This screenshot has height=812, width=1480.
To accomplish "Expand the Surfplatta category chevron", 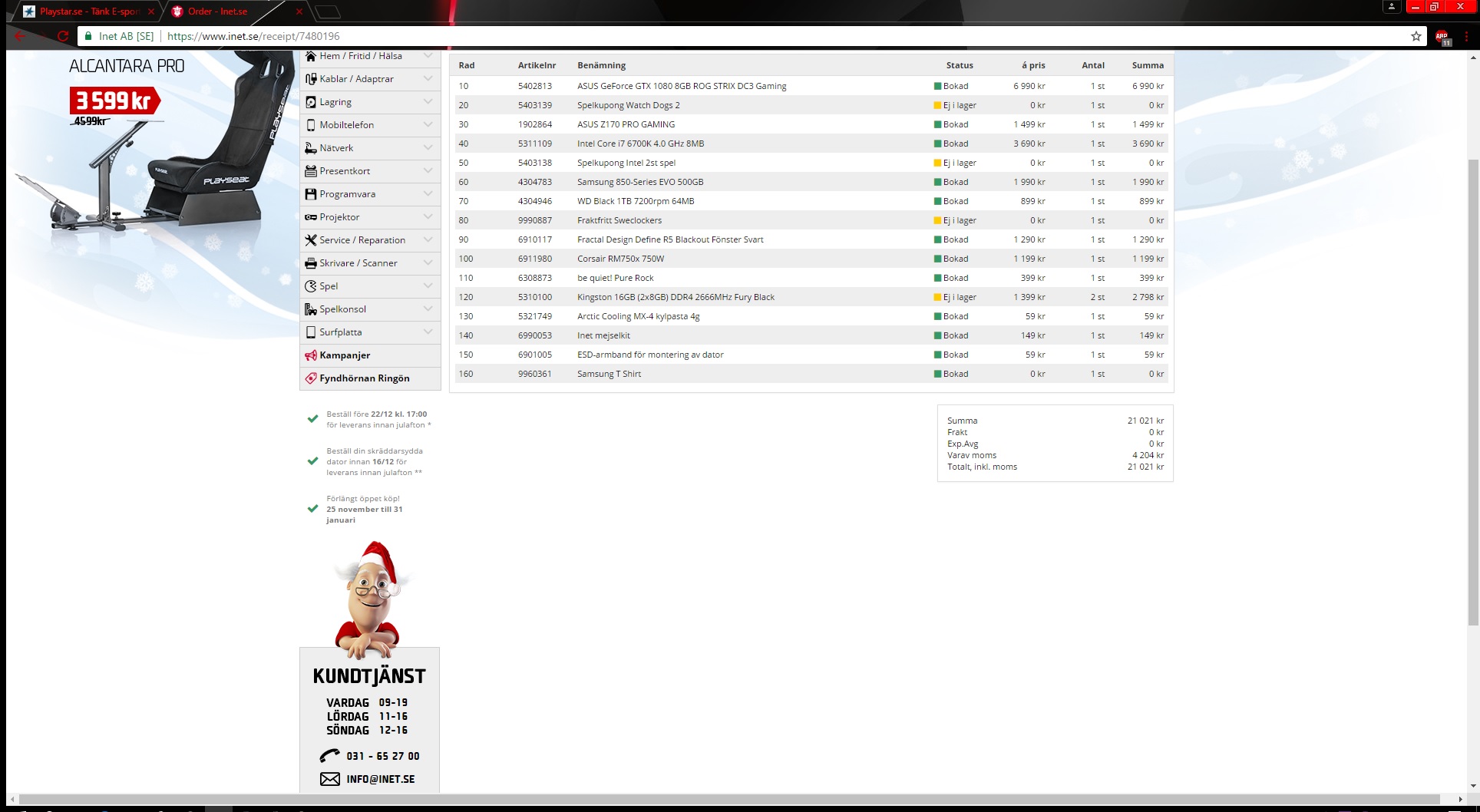I will 428,332.
